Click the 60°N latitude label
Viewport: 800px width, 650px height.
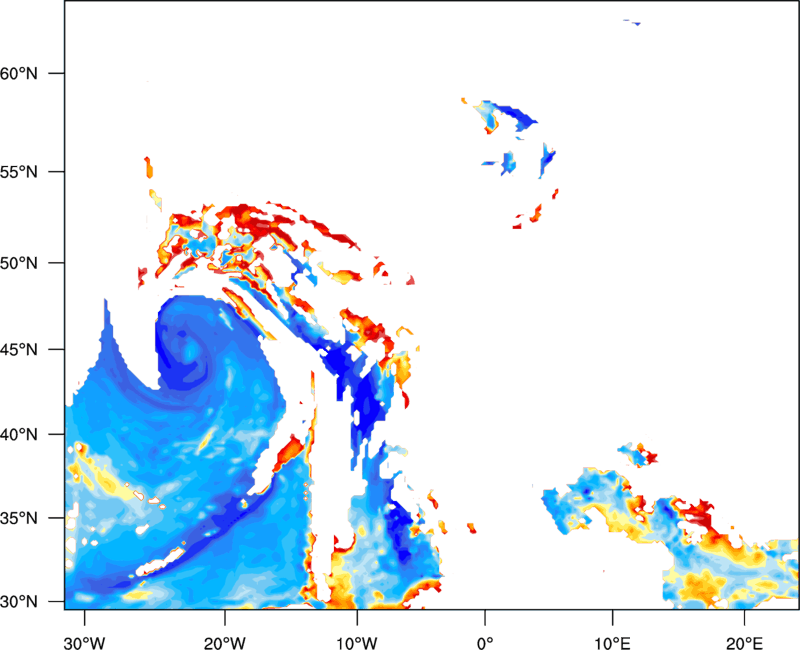pyautogui.click(x=19, y=73)
